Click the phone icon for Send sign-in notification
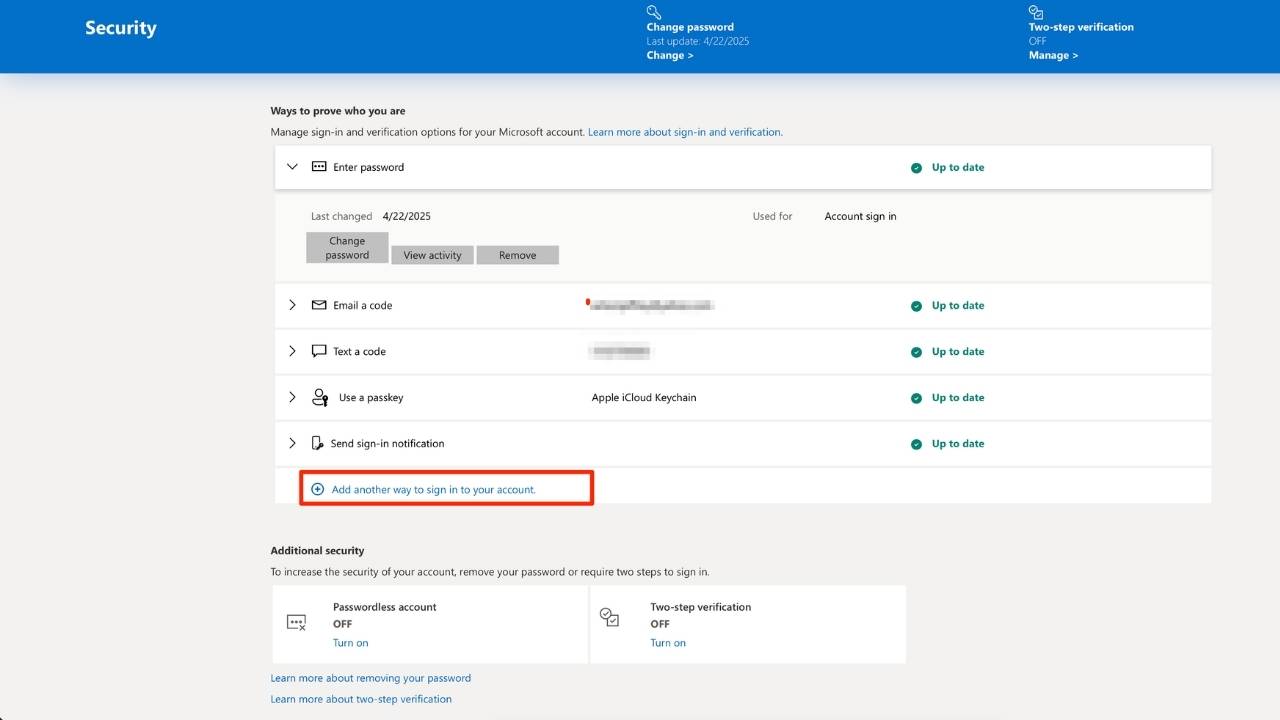Viewport: 1280px width, 720px height. 317,443
